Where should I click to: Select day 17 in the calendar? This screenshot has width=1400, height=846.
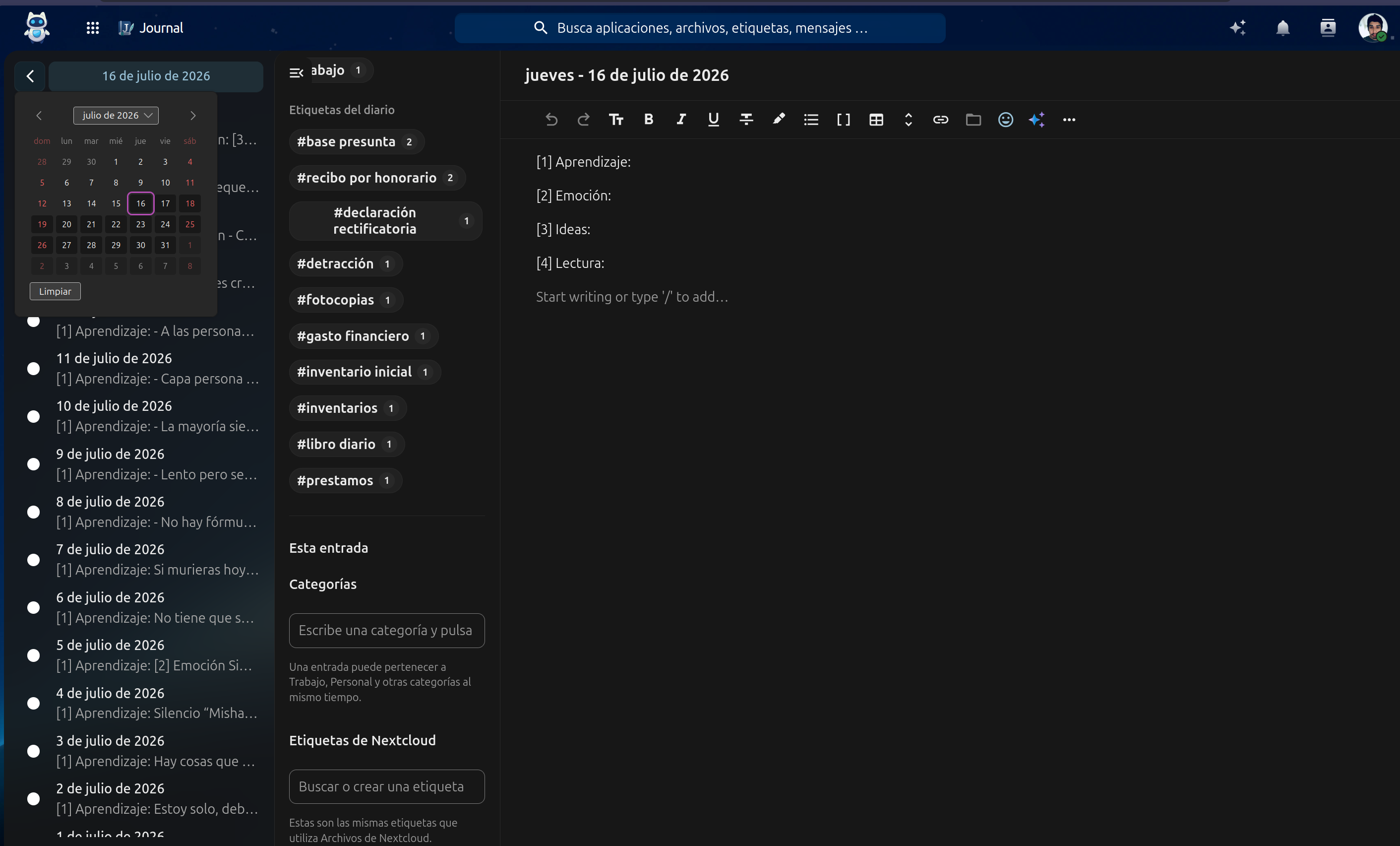[x=165, y=203]
